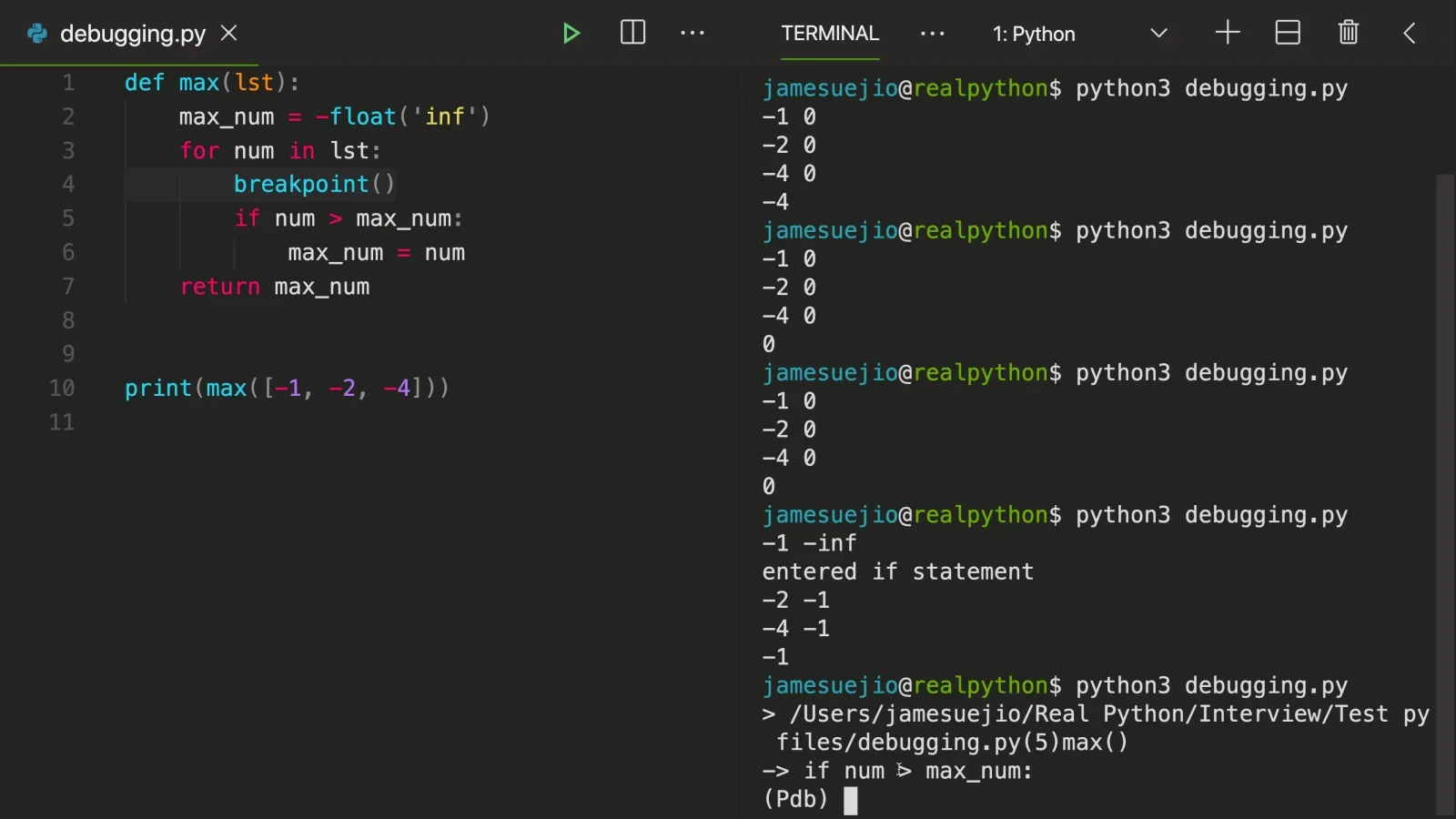This screenshot has width=1456, height=819.
Task: Run the Python file with the play icon
Action: tap(571, 34)
